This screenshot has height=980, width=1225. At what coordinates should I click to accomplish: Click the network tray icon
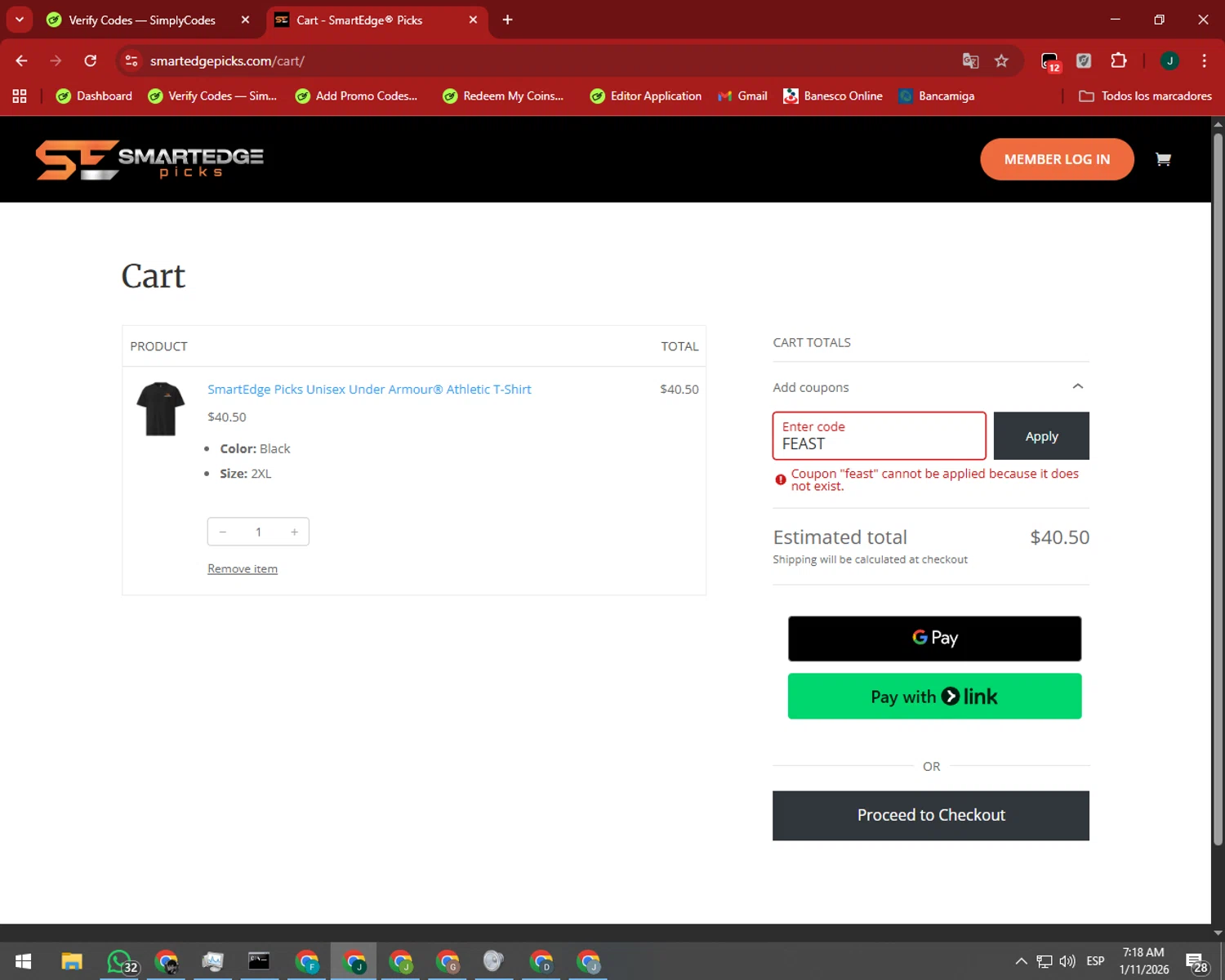1045,961
